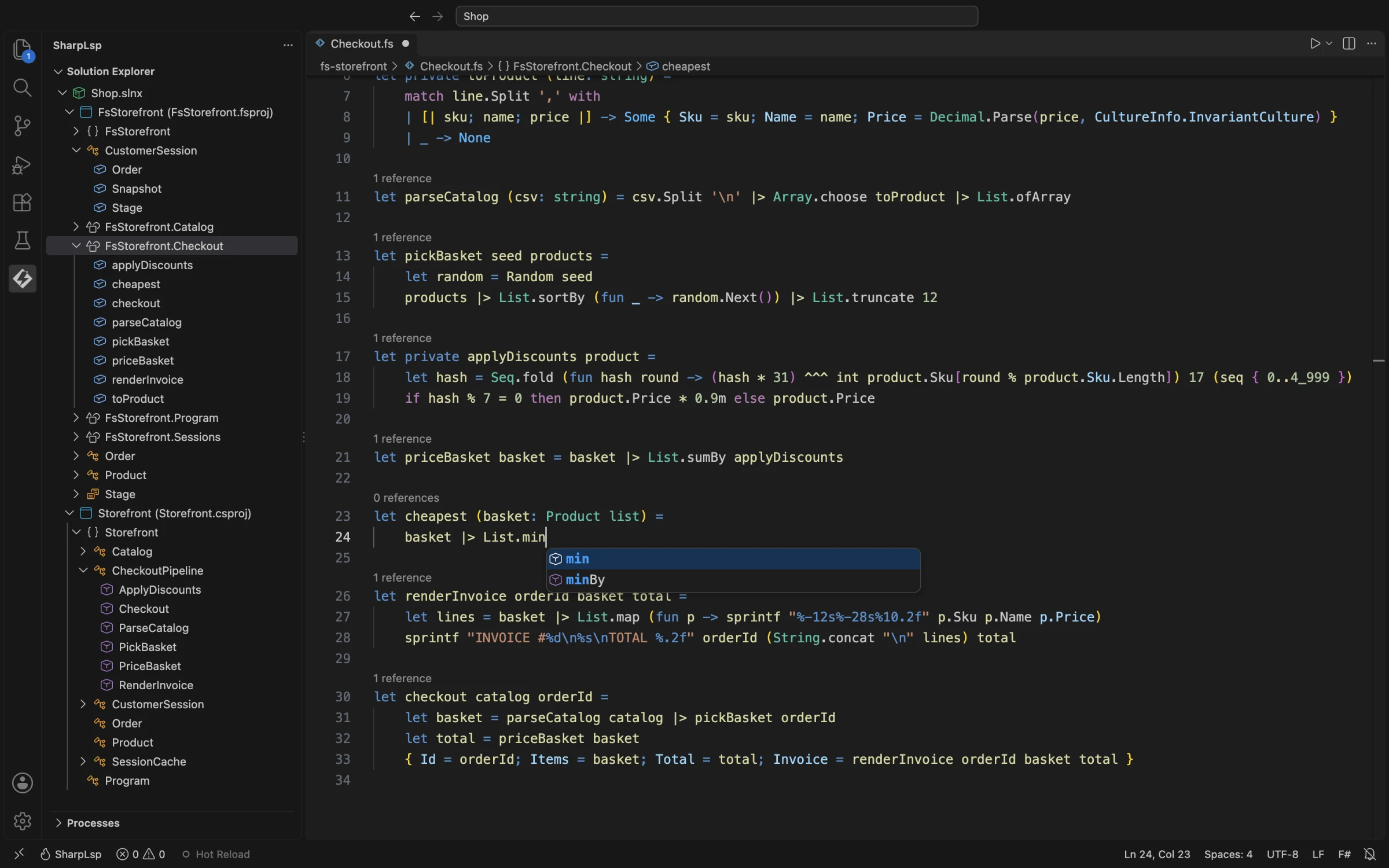Screen dimensions: 1389x868
Task: Expand the FsStorefront namespace node
Action: click(76, 131)
